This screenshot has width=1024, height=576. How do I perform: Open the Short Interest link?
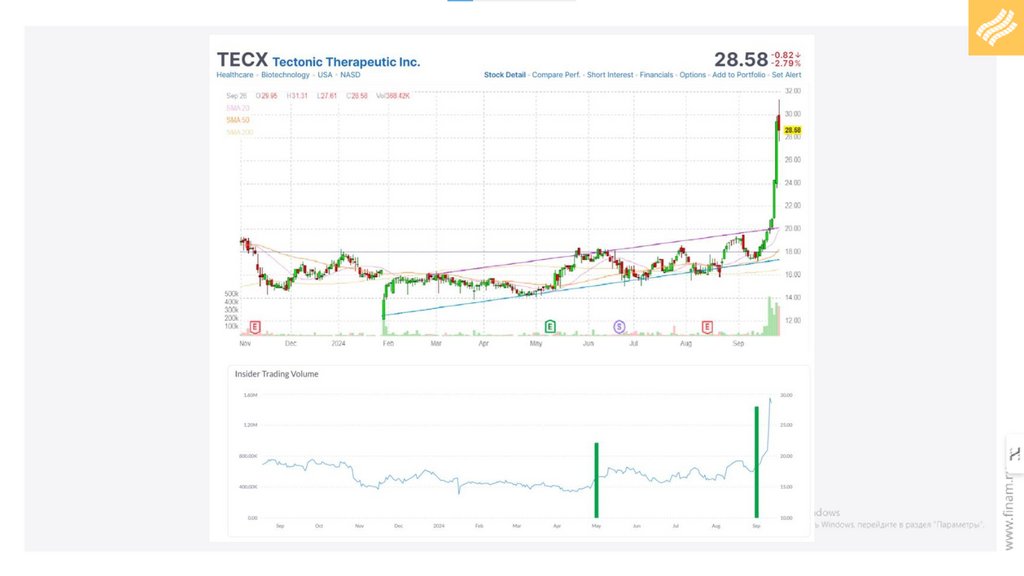(610, 75)
